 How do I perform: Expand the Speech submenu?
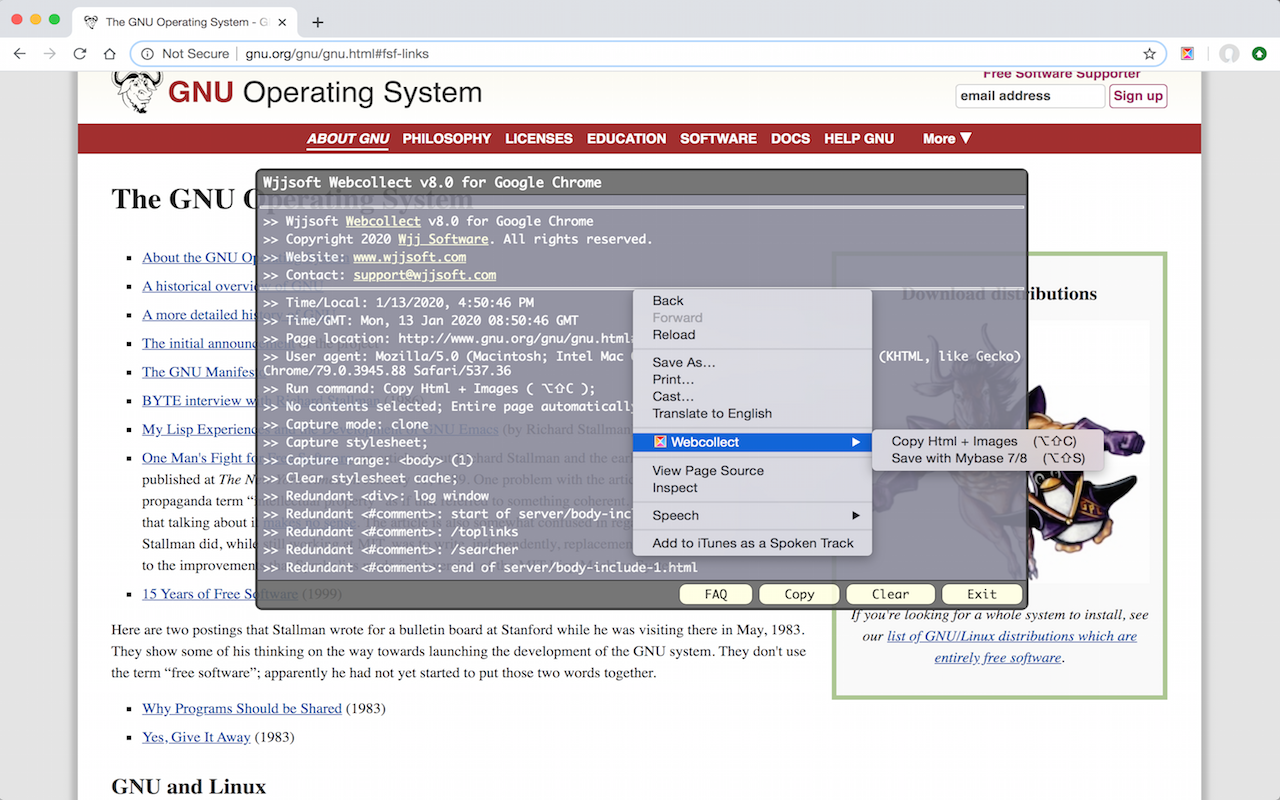(753, 516)
